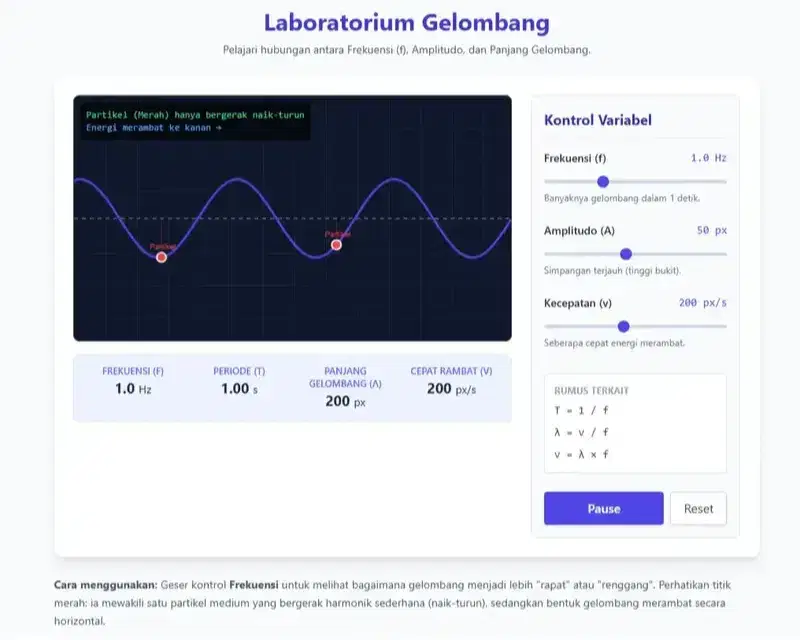
Task: Click the Laboratorium Gelombang page title
Action: pos(406,23)
